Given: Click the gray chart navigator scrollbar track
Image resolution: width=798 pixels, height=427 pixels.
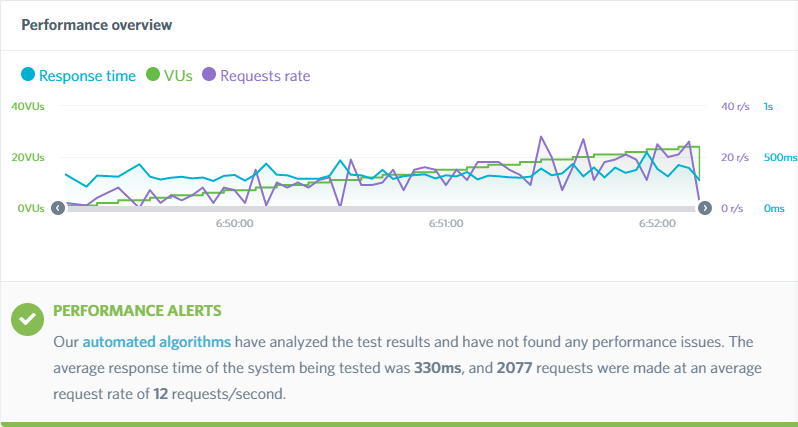Looking at the screenshot, I should tap(380, 208).
